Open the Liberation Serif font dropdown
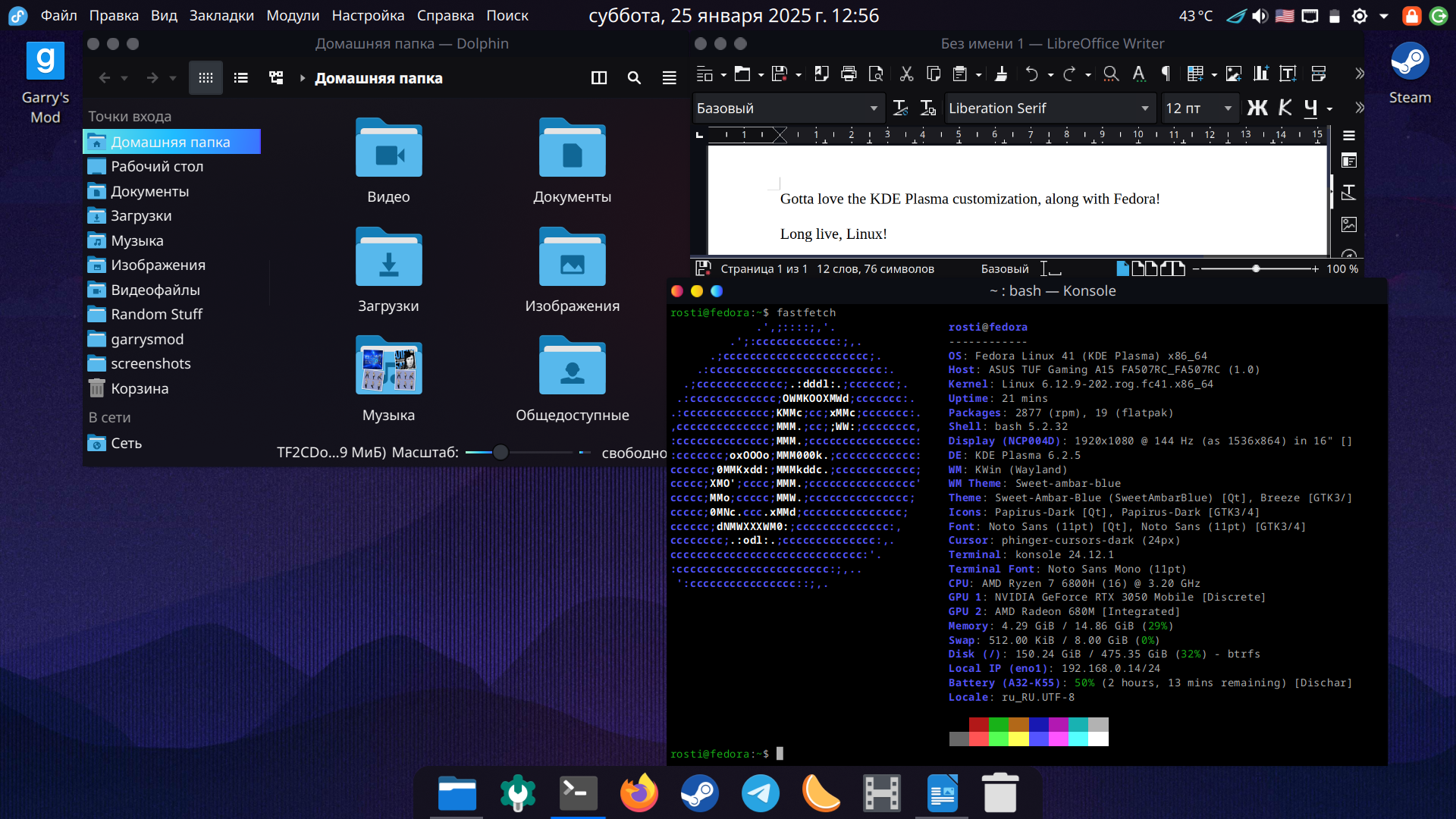 1145,108
